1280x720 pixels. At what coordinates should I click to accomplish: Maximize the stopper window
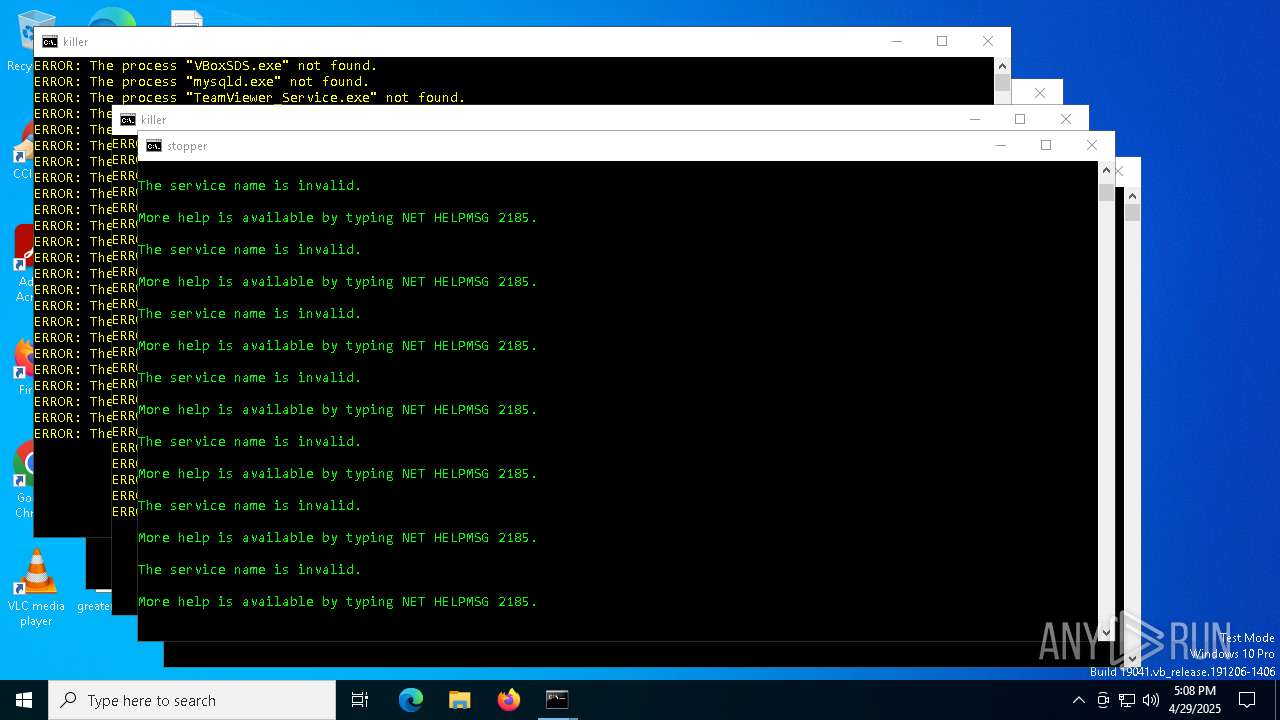point(1046,145)
